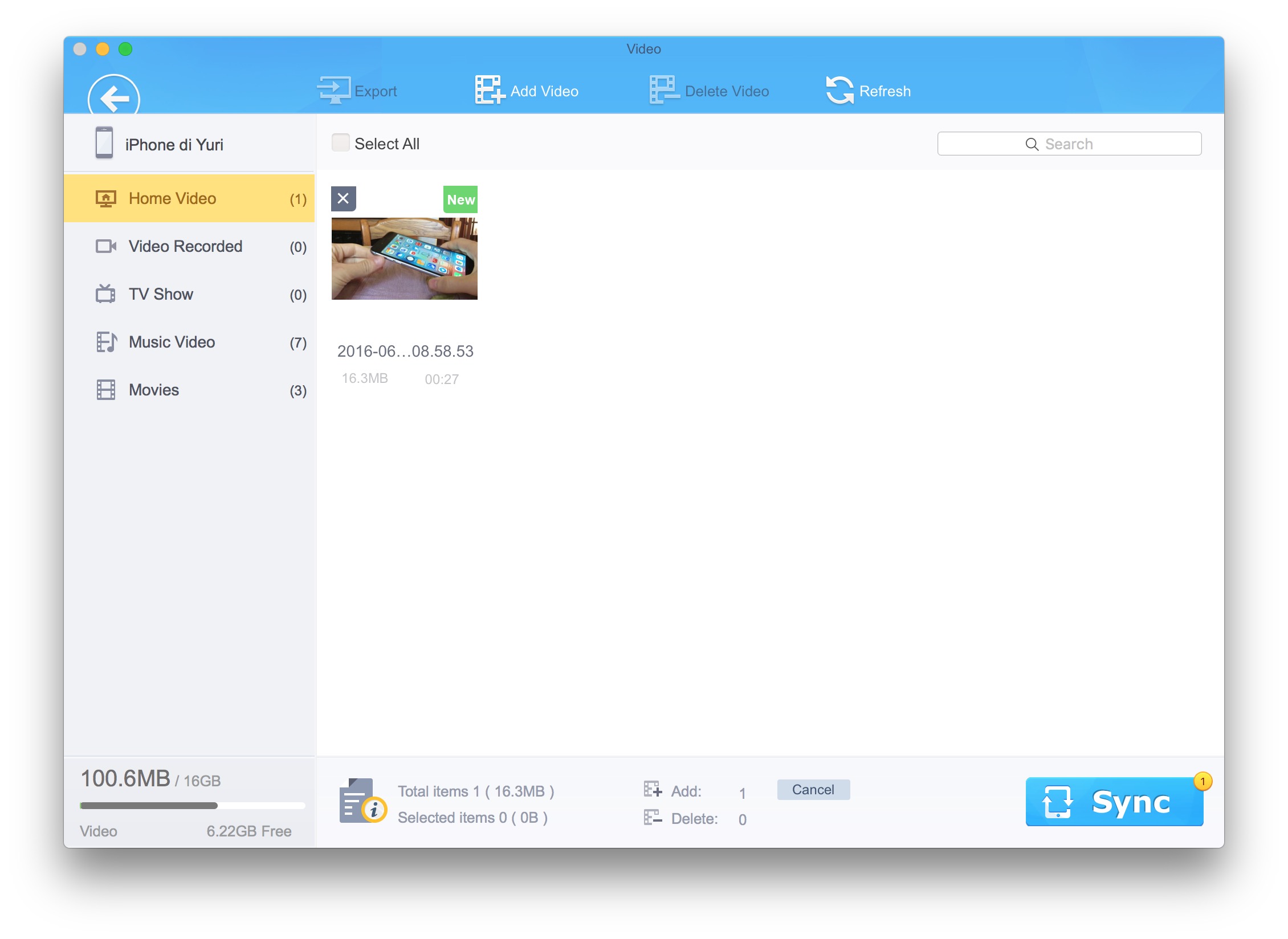1288x939 pixels.
Task: Click the Delete Video filmstrip icon
Action: 664,91
